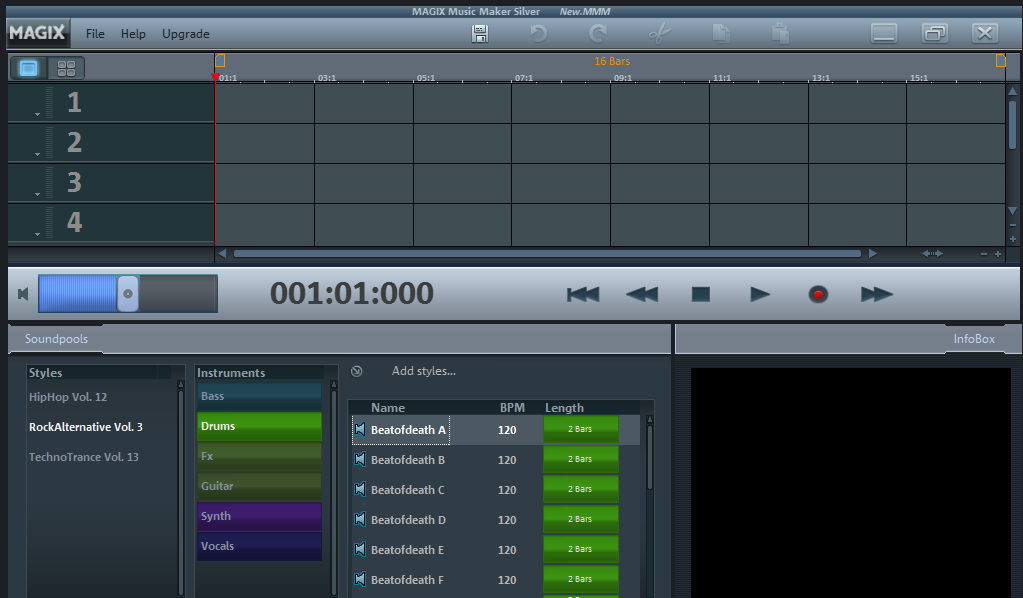Click the Rewind transport button

click(x=642, y=294)
